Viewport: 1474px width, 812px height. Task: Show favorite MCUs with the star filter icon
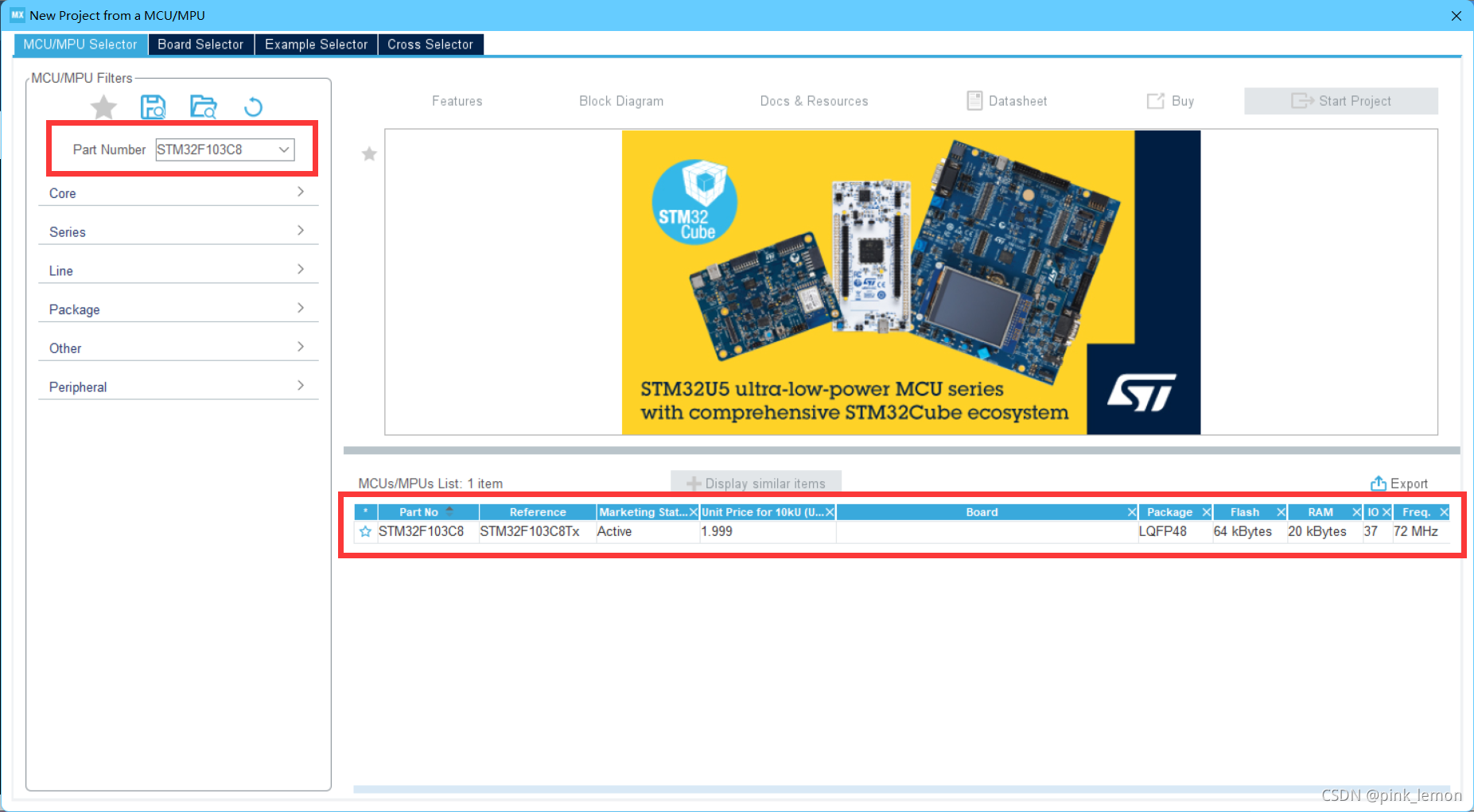(103, 107)
